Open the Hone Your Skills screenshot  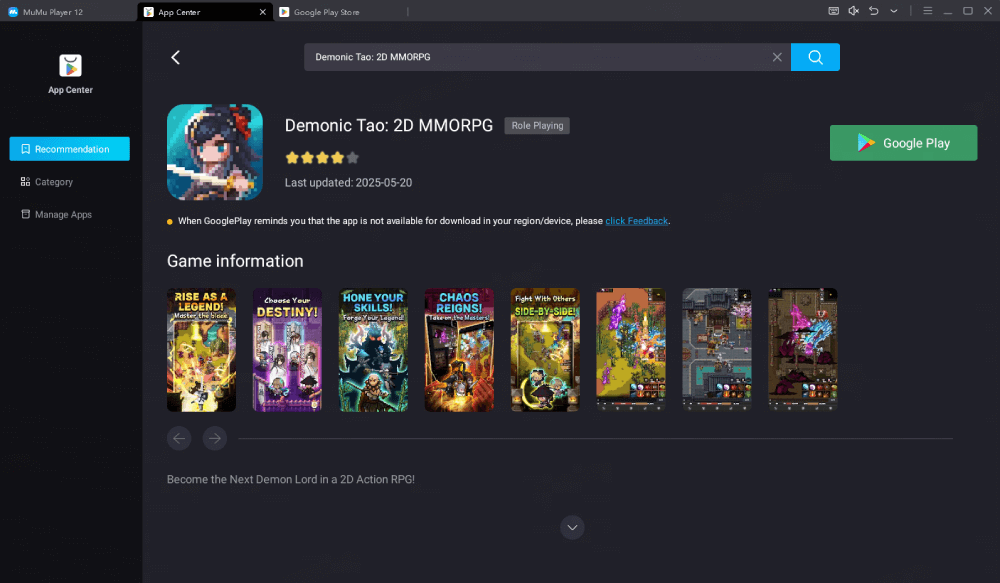pos(373,350)
